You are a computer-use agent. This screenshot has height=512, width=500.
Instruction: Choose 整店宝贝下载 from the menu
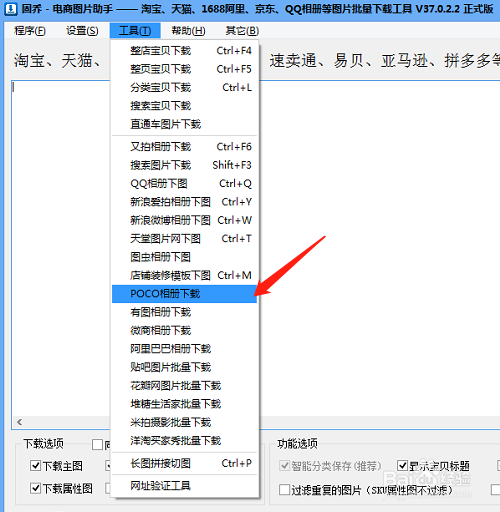(184, 51)
